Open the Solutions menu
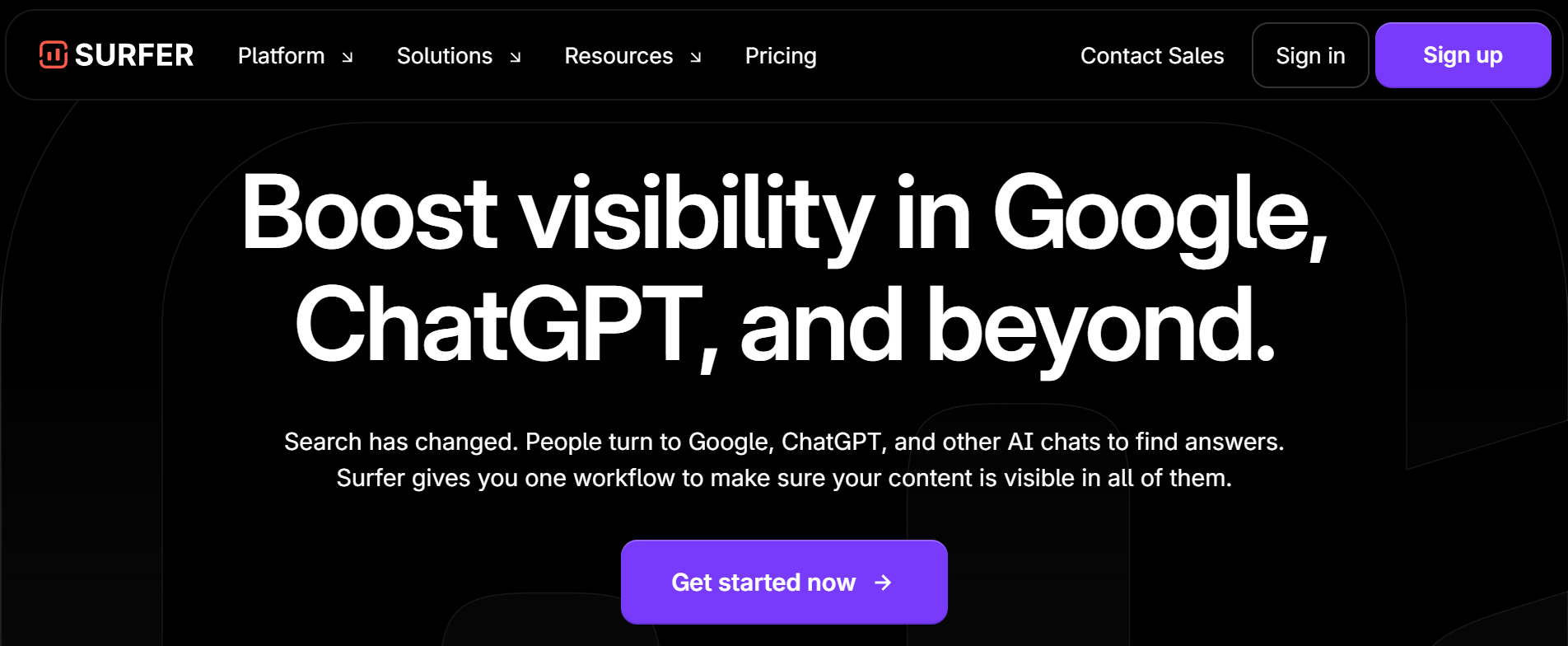This screenshot has height=646, width=1568. pyautogui.click(x=444, y=56)
